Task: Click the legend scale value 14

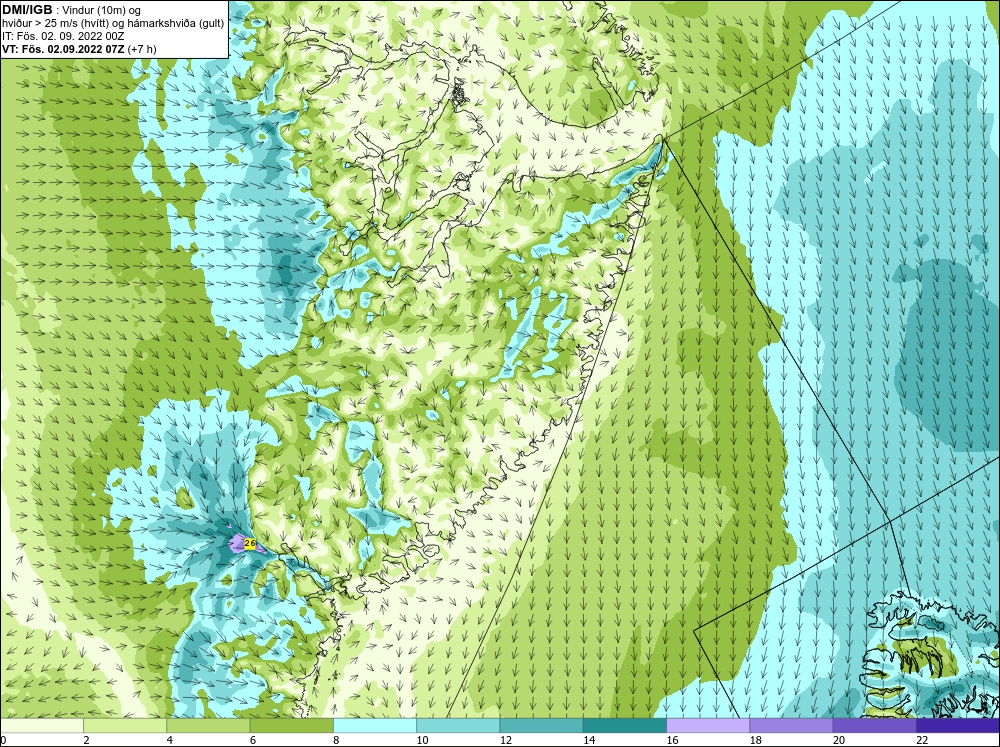Action: [x=589, y=740]
